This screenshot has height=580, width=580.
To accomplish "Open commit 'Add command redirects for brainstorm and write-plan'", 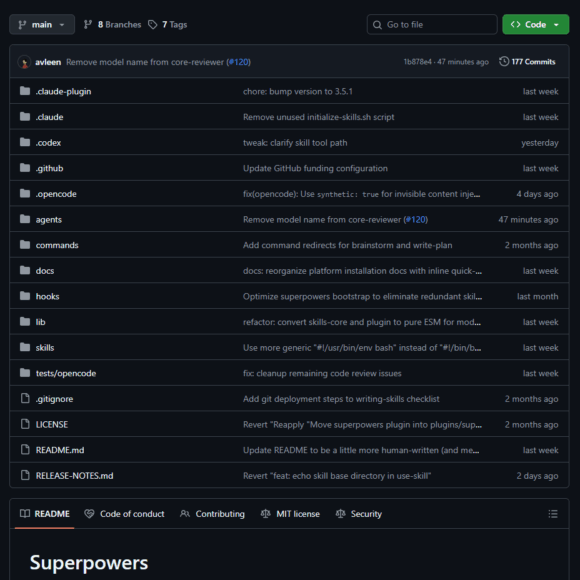I will [347, 245].
